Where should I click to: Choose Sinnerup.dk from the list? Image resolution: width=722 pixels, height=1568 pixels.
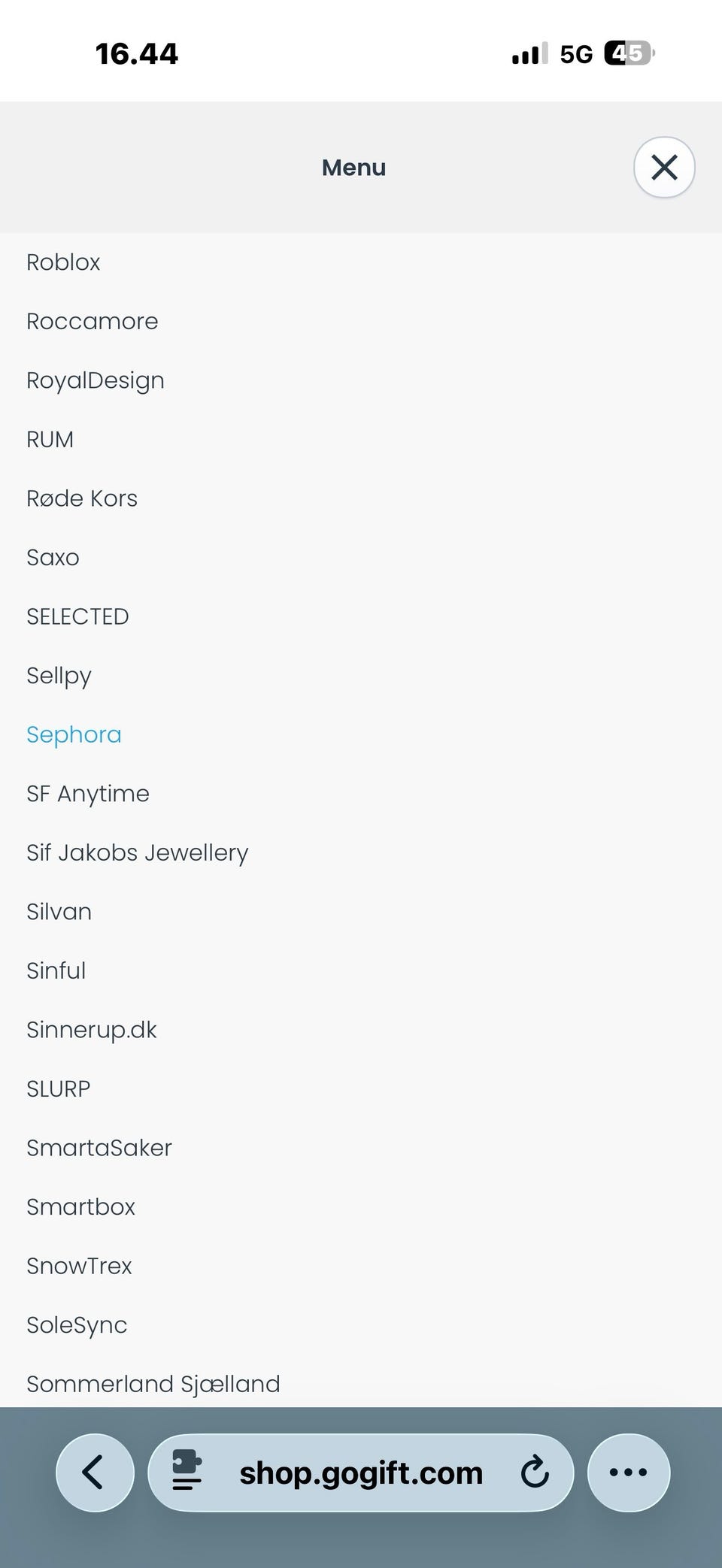coord(92,1030)
